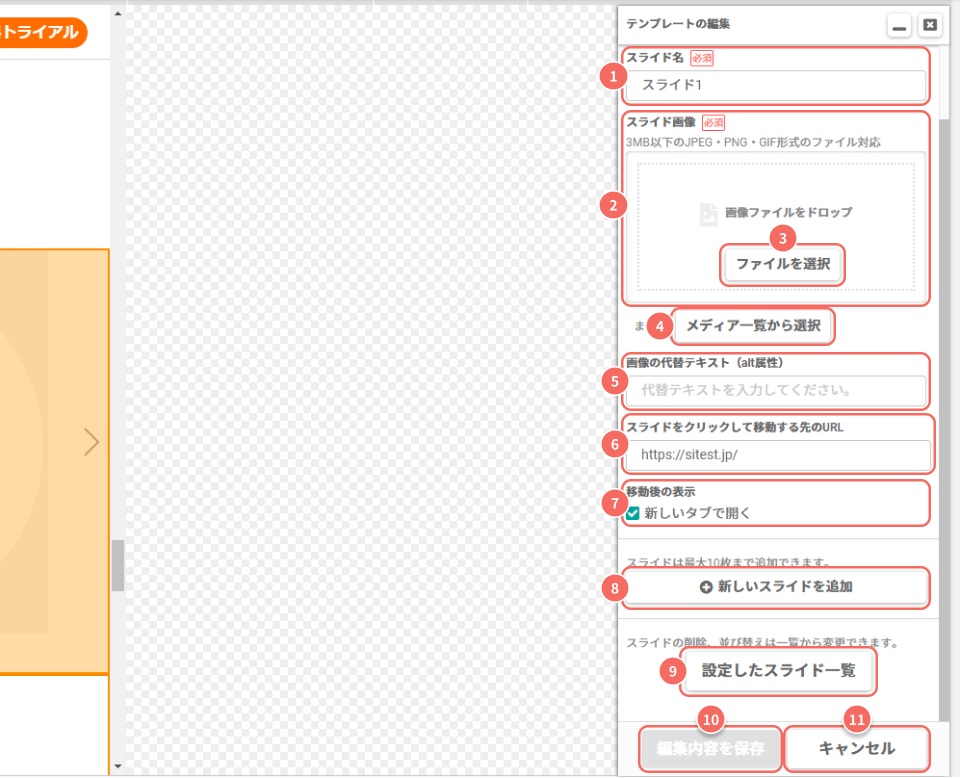
Task: Click the スライド画像 label
Action: click(661, 122)
